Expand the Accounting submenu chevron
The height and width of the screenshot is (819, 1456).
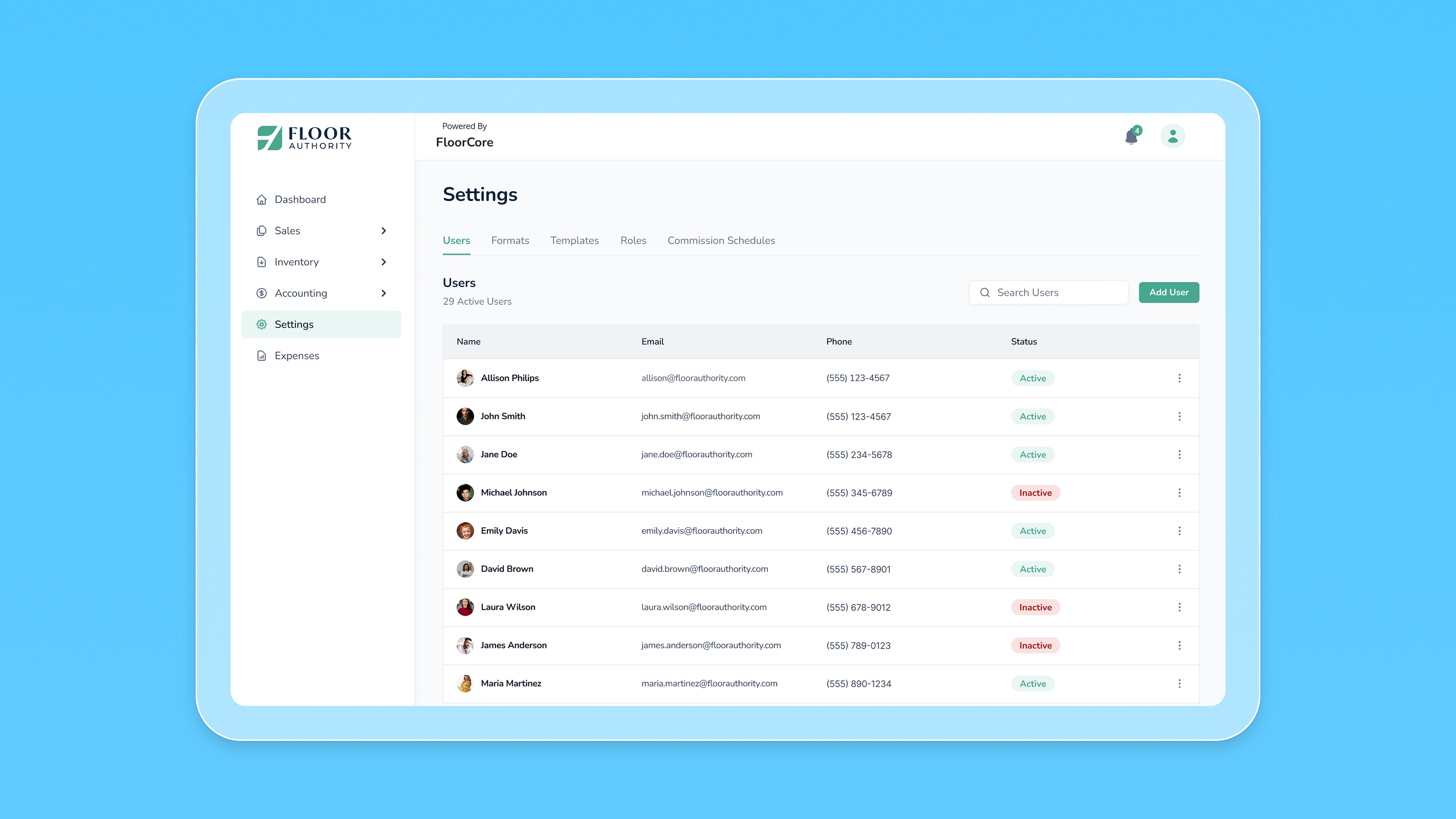click(384, 293)
